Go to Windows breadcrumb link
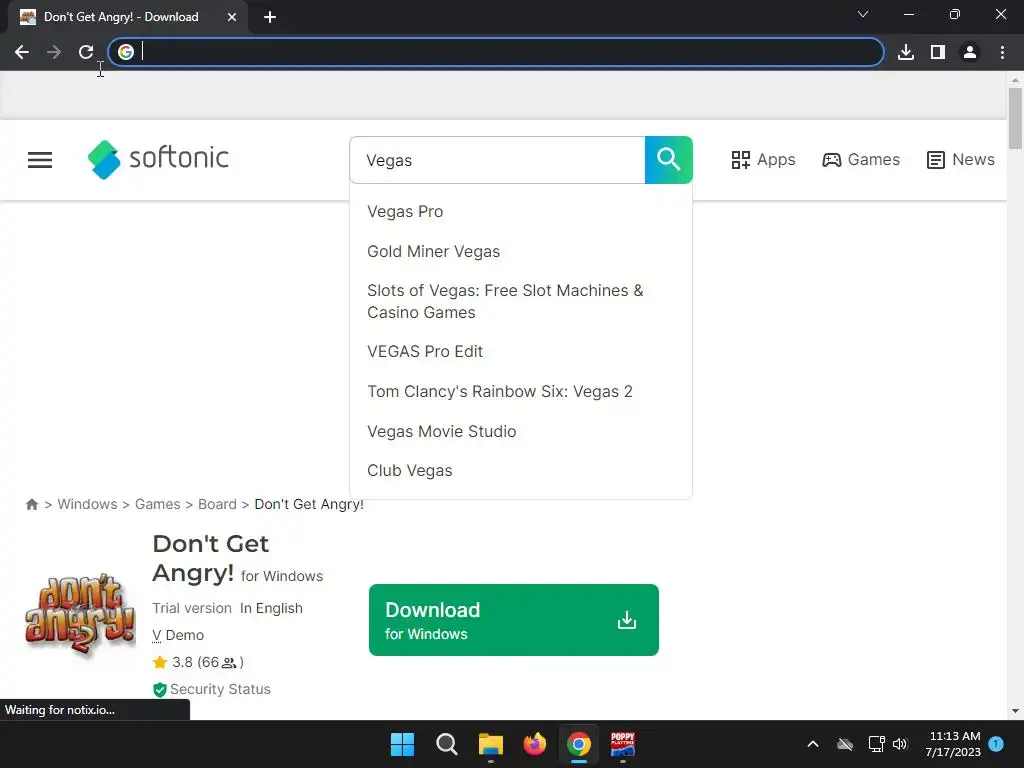 pos(88,504)
